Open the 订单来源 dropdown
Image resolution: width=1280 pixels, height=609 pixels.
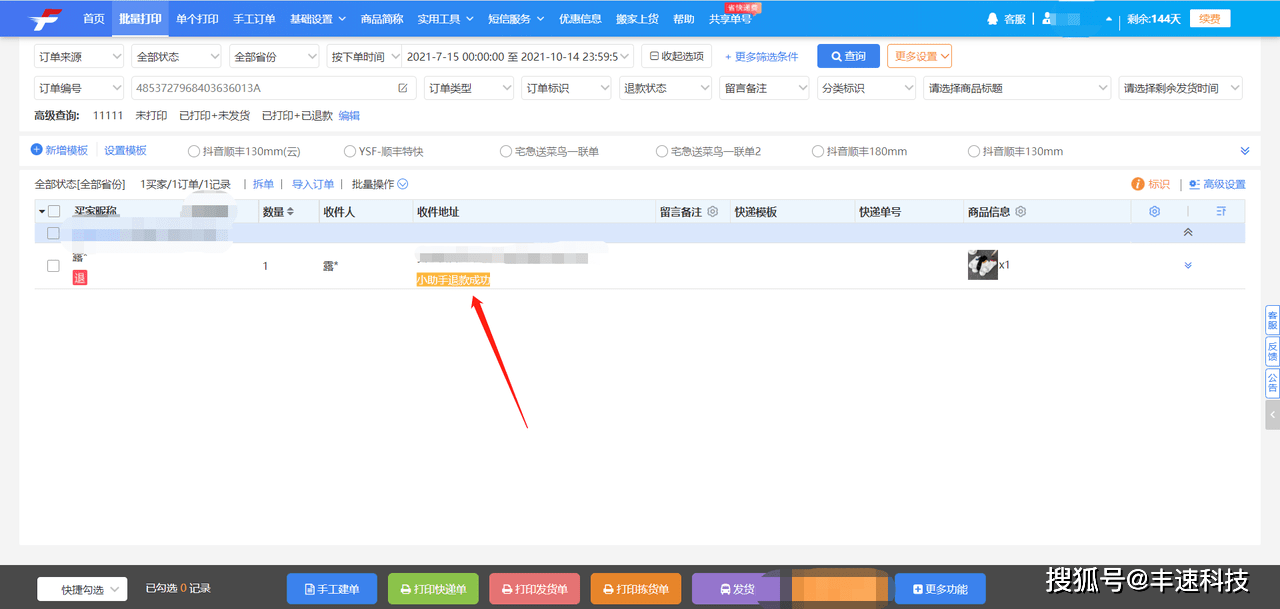click(x=79, y=57)
